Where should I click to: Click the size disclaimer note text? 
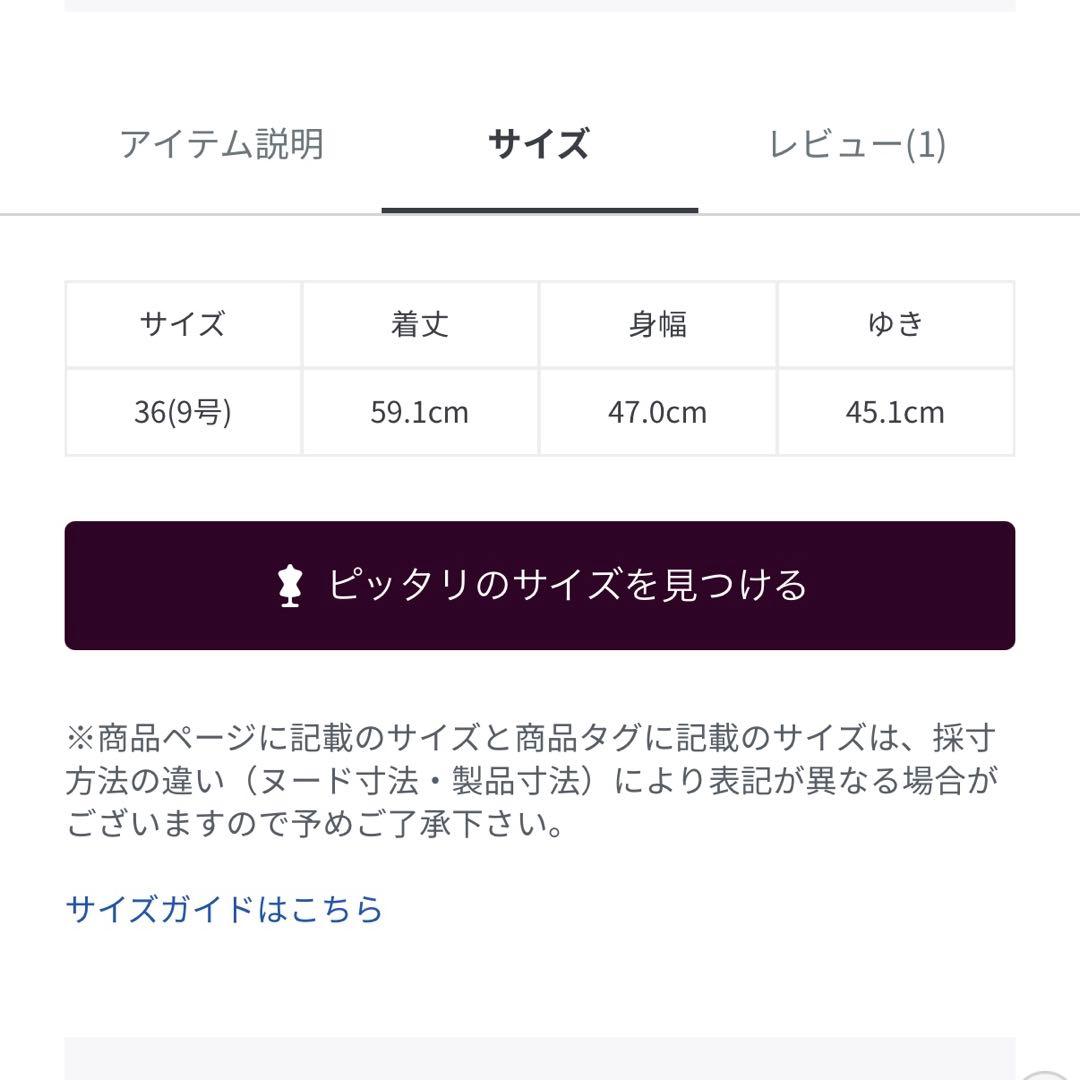[540, 780]
